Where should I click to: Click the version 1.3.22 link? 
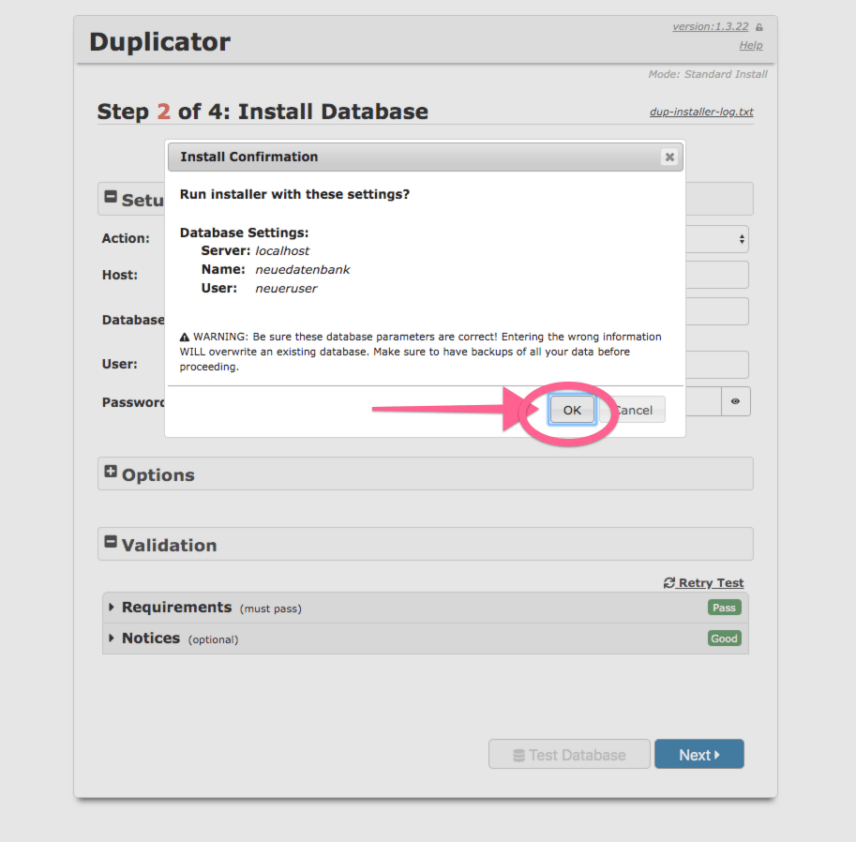[710, 27]
